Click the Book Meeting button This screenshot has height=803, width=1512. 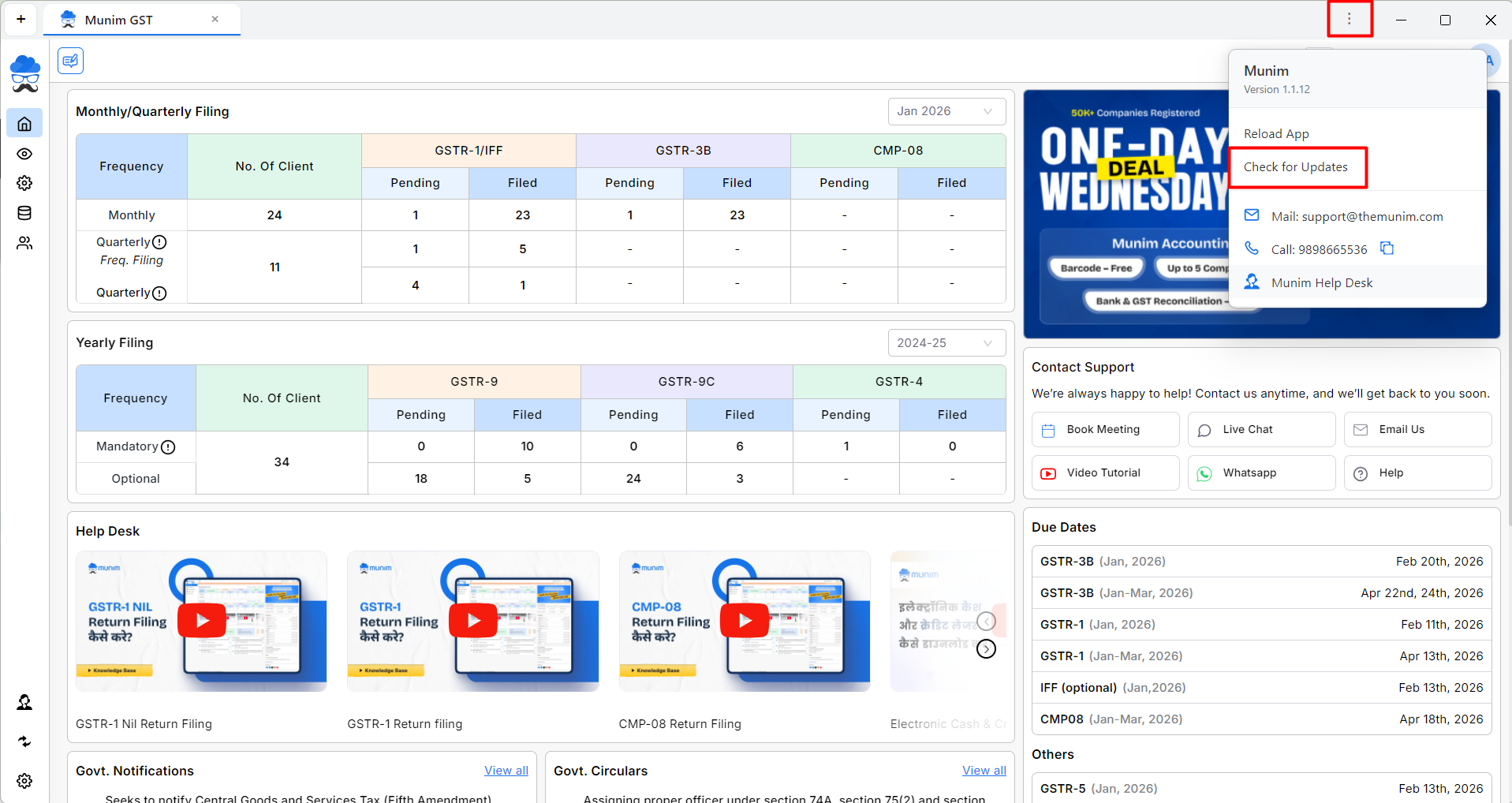(1104, 430)
